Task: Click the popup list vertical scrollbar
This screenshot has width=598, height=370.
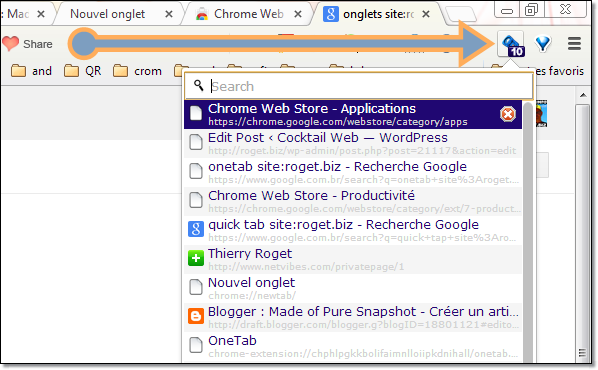Action: tap(528, 231)
